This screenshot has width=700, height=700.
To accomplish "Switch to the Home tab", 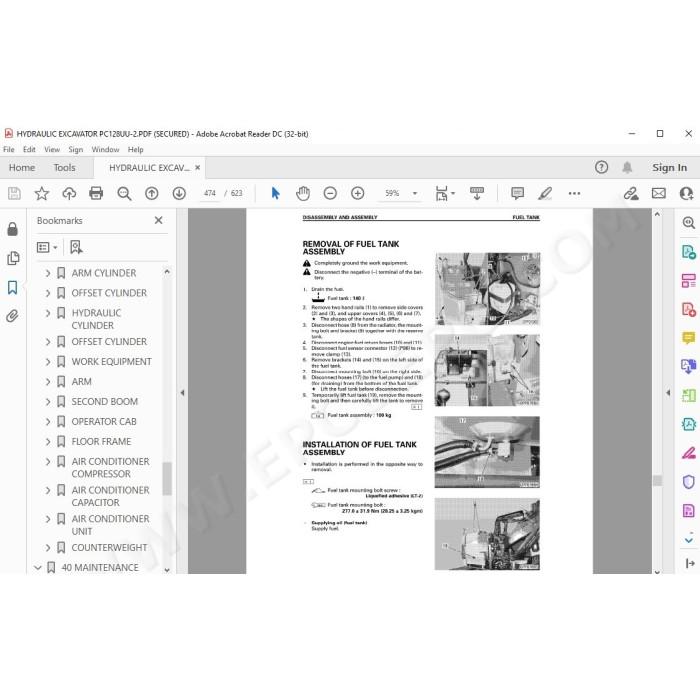I will click(22, 167).
